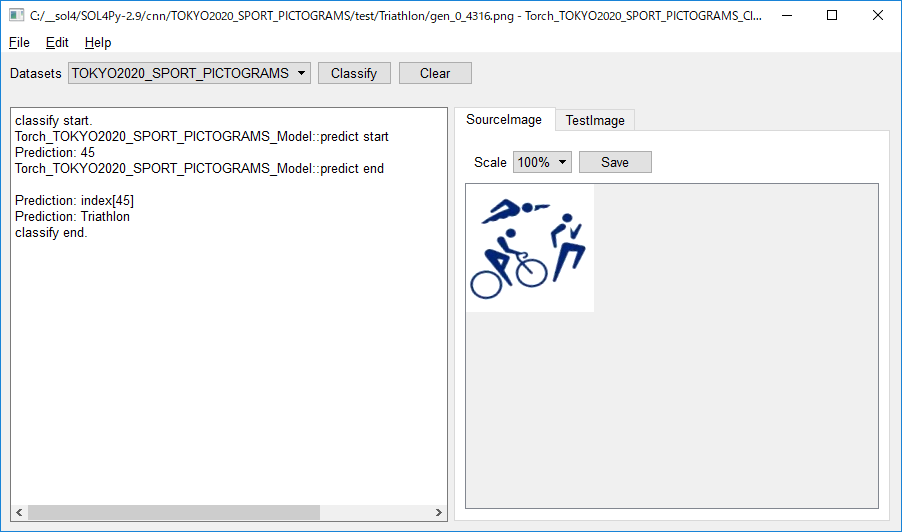This screenshot has width=902, height=532.
Task: Click the 'Prediction: Triathlon' output line
Action: point(72,216)
